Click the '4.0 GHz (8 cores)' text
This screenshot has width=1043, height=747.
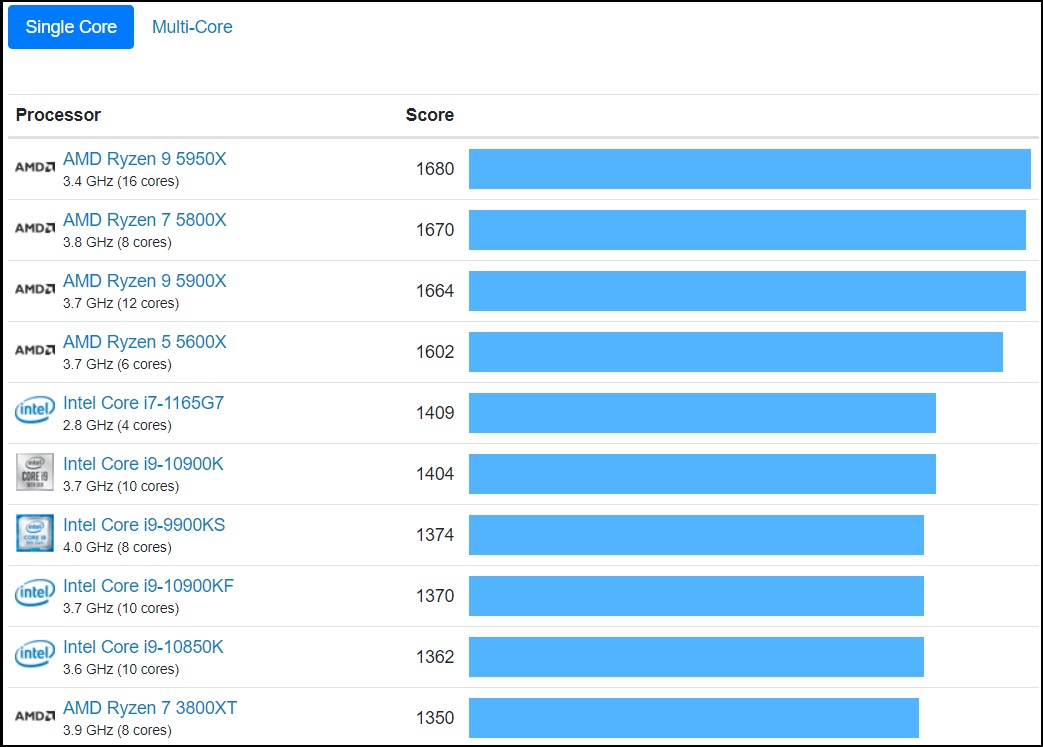tap(117, 547)
